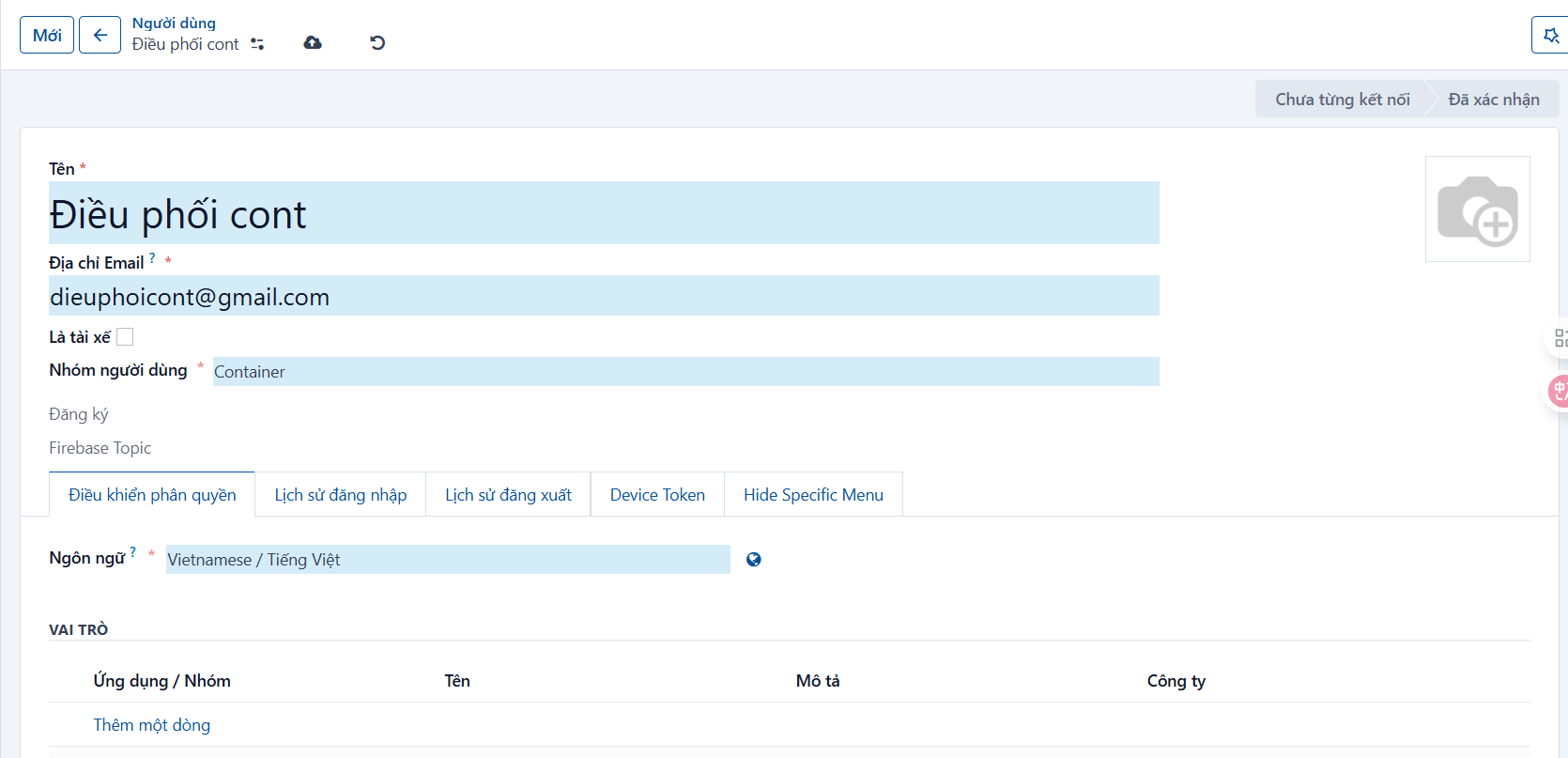Screen dimensions: 1568x758
Task: Open the Ngôn ngữ help tooltip
Action: point(132,552)
